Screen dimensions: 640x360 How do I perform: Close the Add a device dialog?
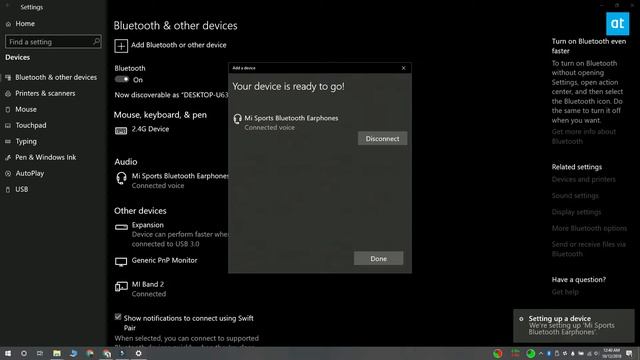(403, 68)
